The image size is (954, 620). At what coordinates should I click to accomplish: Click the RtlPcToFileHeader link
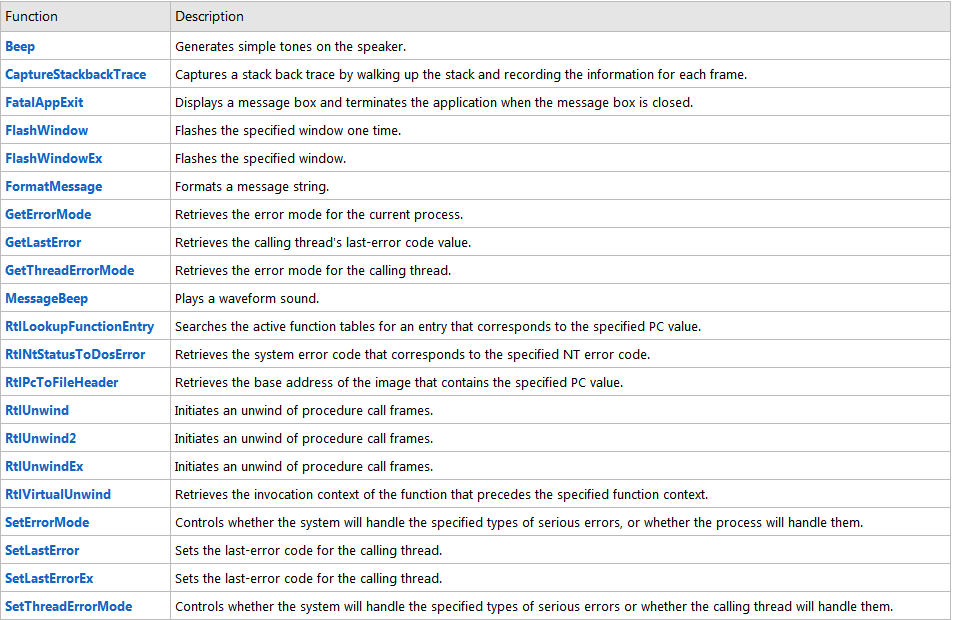click(x=62, y=382)
